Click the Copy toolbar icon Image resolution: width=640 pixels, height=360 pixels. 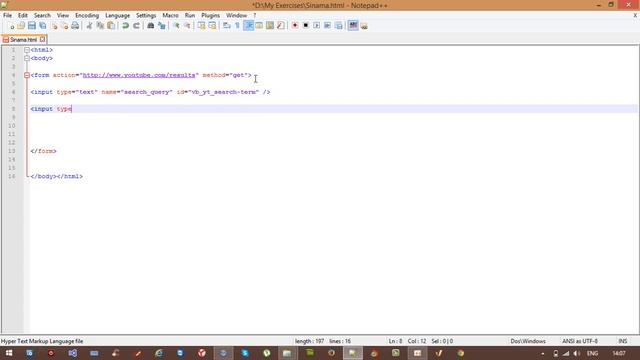pos(100,26)
